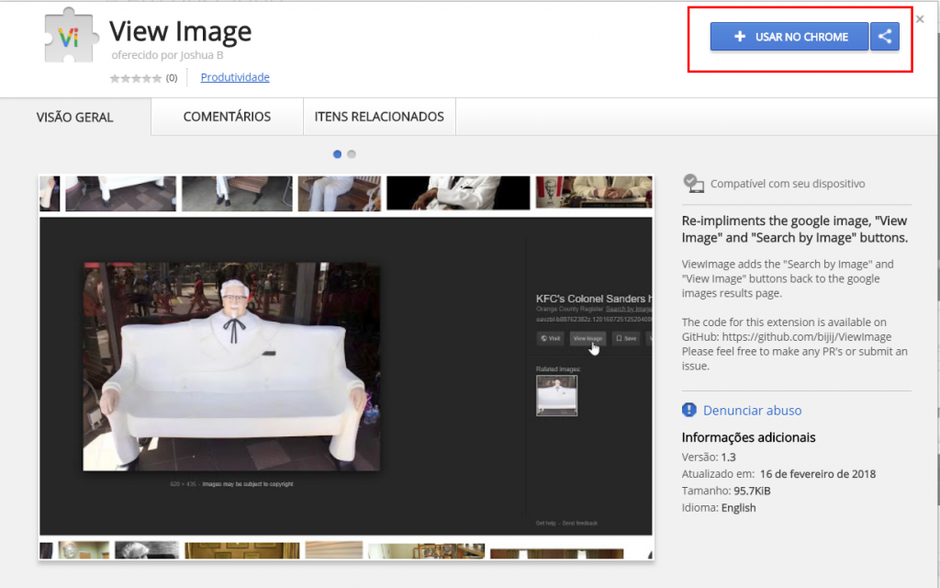940x588 pixels.
Task: Click the View Image extension title
Action: click(x=180, y=31)
